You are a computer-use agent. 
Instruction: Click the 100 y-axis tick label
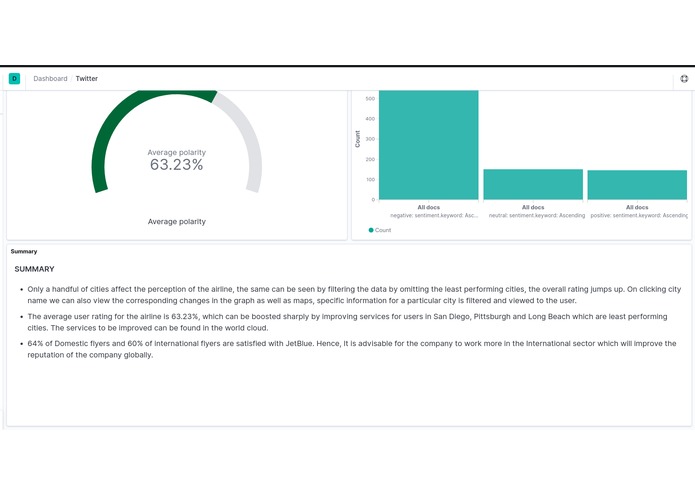(370, 179)
